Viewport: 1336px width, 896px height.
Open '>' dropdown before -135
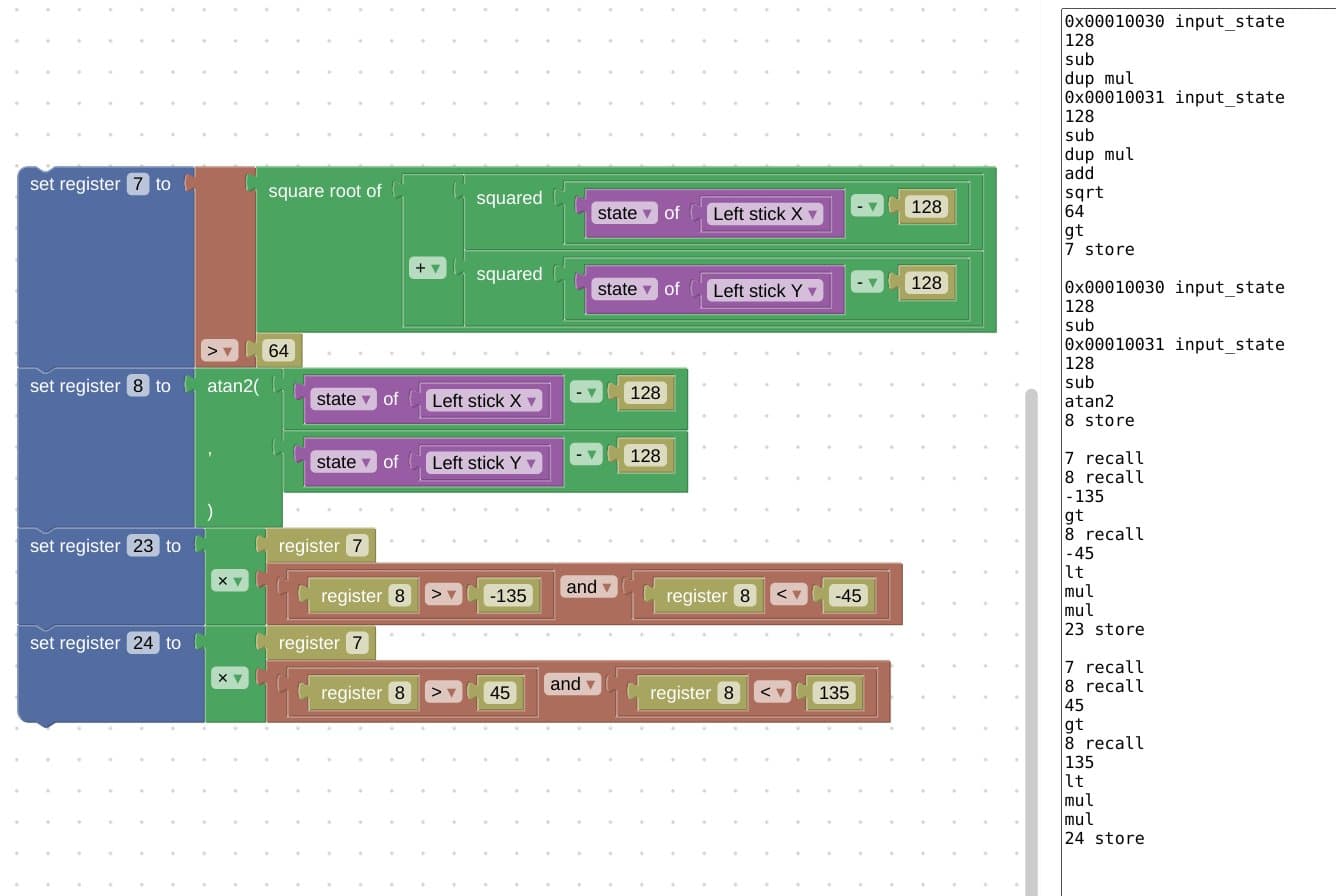[444, 595]
